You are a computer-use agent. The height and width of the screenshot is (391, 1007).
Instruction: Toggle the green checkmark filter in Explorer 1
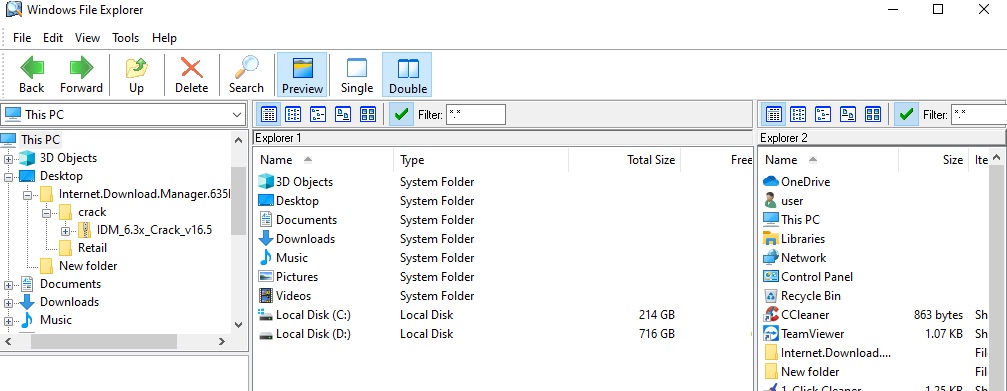(401, 115)
